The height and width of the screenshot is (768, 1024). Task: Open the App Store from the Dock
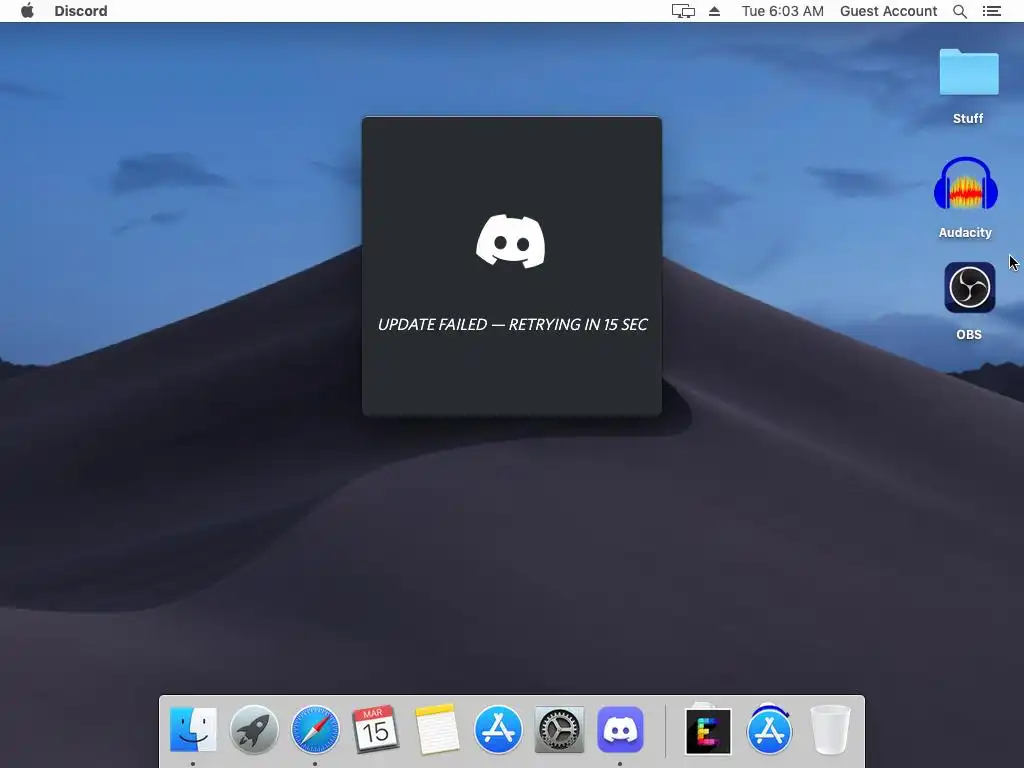(498, 729)
